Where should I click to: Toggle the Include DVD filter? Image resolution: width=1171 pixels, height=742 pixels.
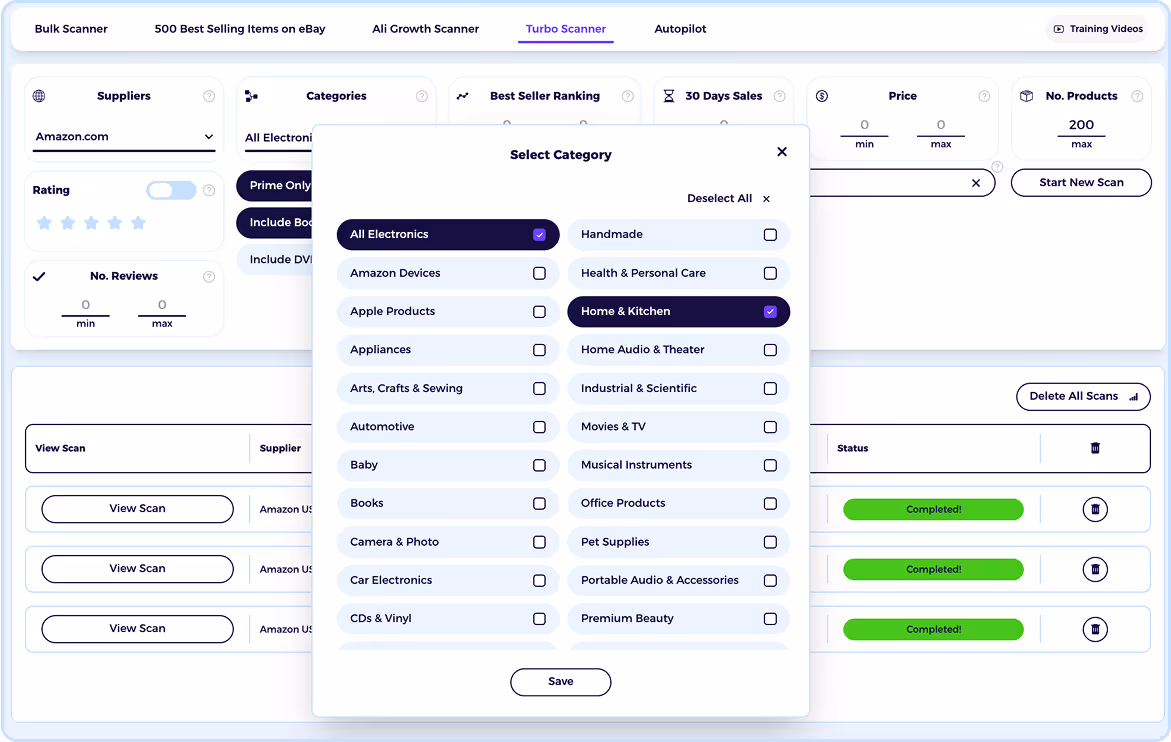click(x=275, y=260)
